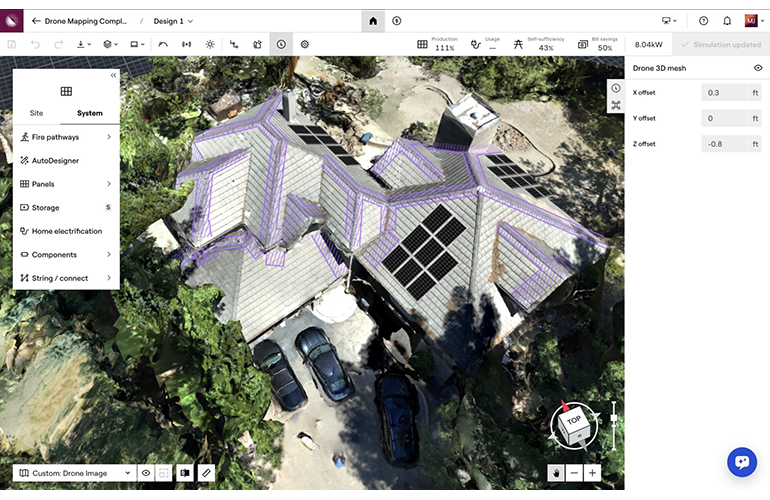Toggle map imagery visibility eye

pyautogui.click(x=146, y=473)
